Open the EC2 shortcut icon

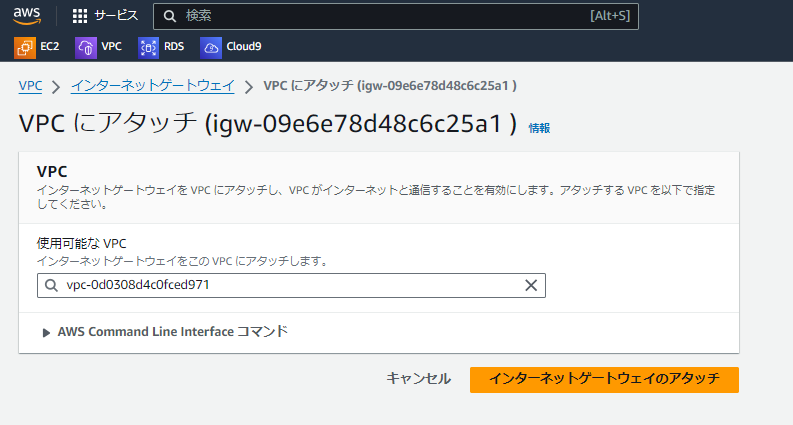(x=25, y=48)
